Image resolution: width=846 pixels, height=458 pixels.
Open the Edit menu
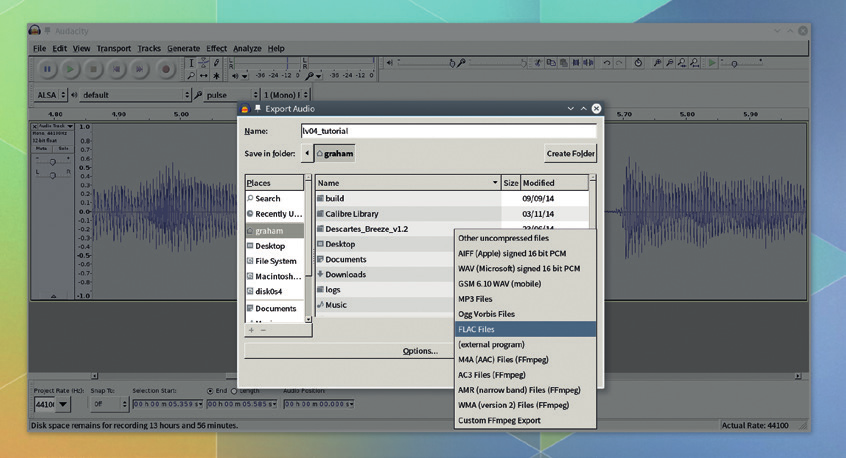pyautogui.click(x=59, y=49)
